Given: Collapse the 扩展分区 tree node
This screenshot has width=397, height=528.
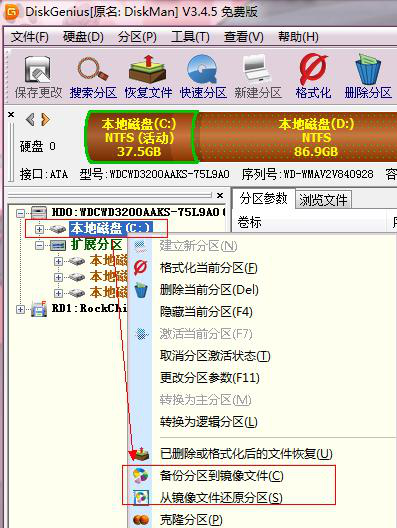Looking at the screenshot, I should [39, 245].
